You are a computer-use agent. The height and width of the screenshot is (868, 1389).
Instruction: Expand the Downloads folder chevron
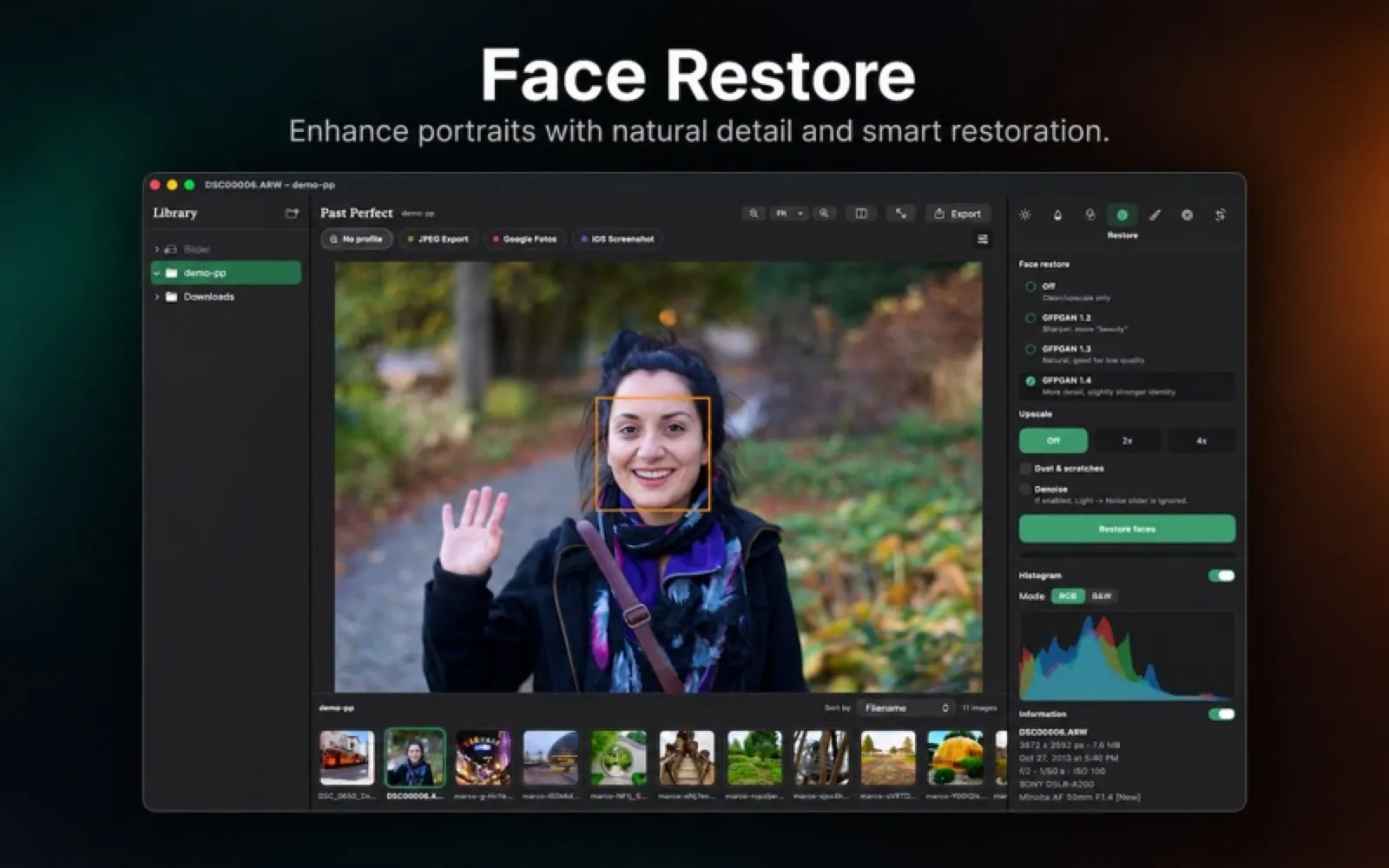tap(157, 297)
